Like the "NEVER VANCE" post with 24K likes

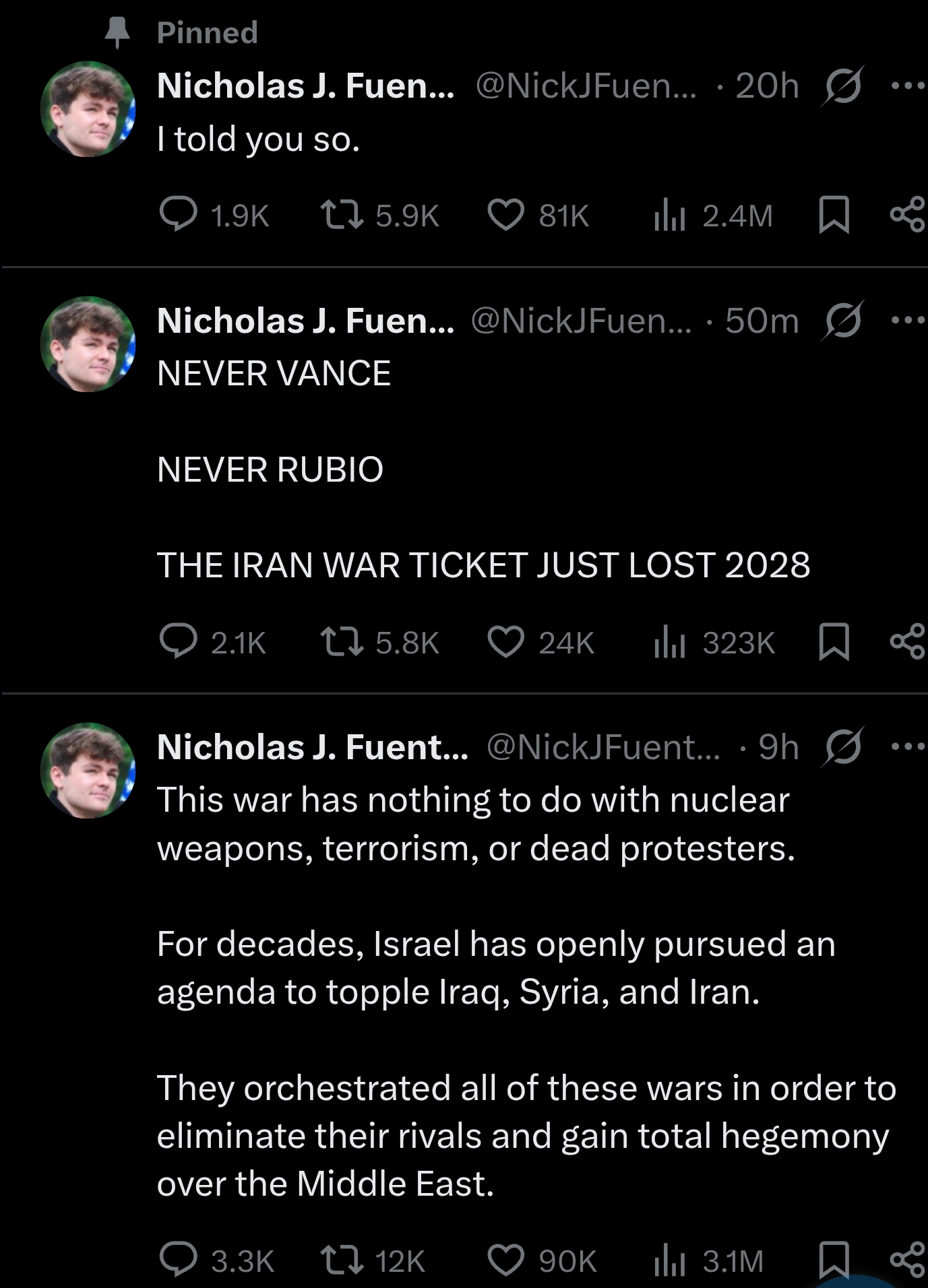click(505, 641)
